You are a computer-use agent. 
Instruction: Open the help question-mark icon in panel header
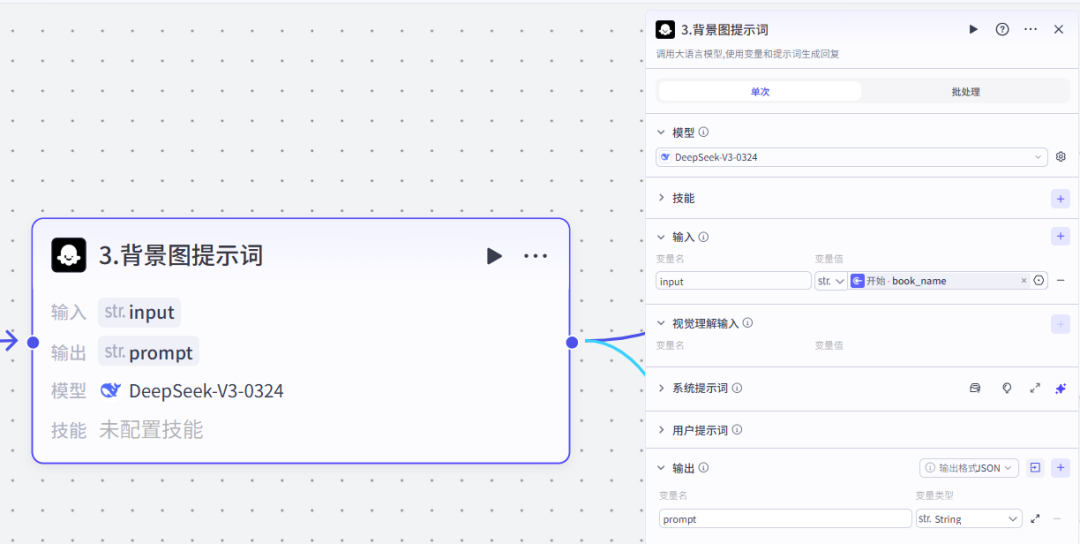tap(1002, 29)
